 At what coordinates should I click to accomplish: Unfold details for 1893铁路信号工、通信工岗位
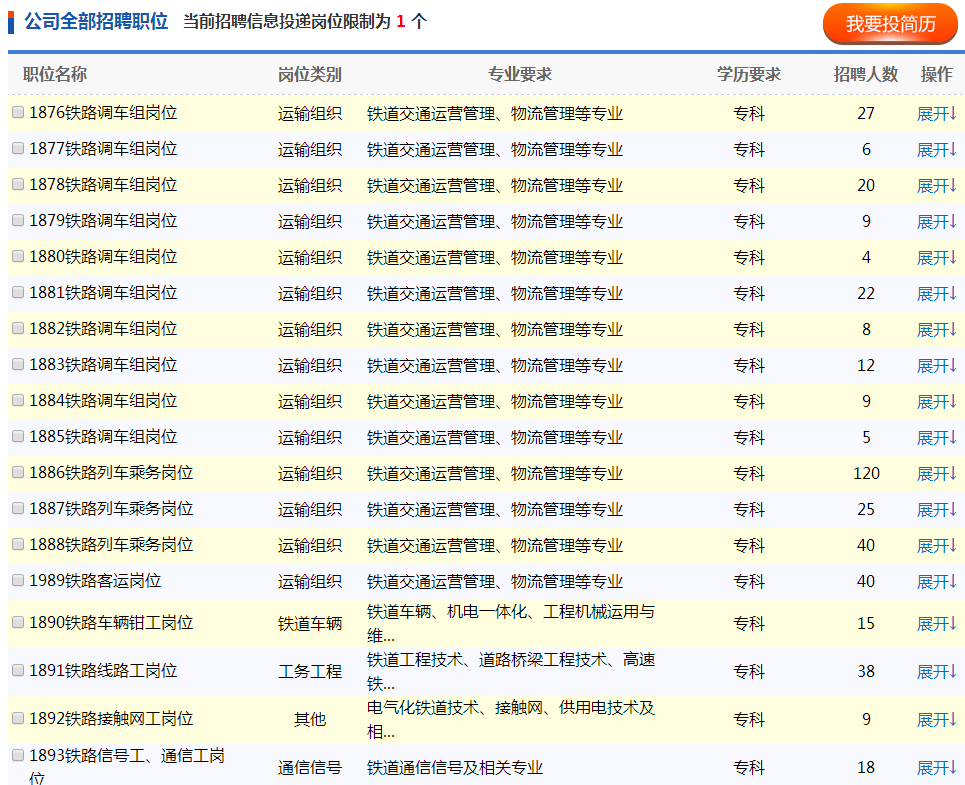(937, 768)
